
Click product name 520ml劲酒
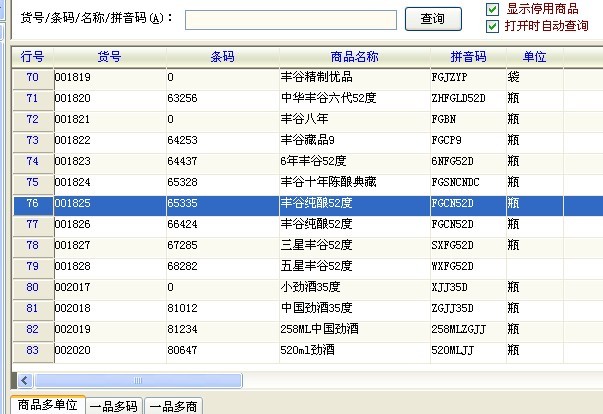tap(307, 350)
